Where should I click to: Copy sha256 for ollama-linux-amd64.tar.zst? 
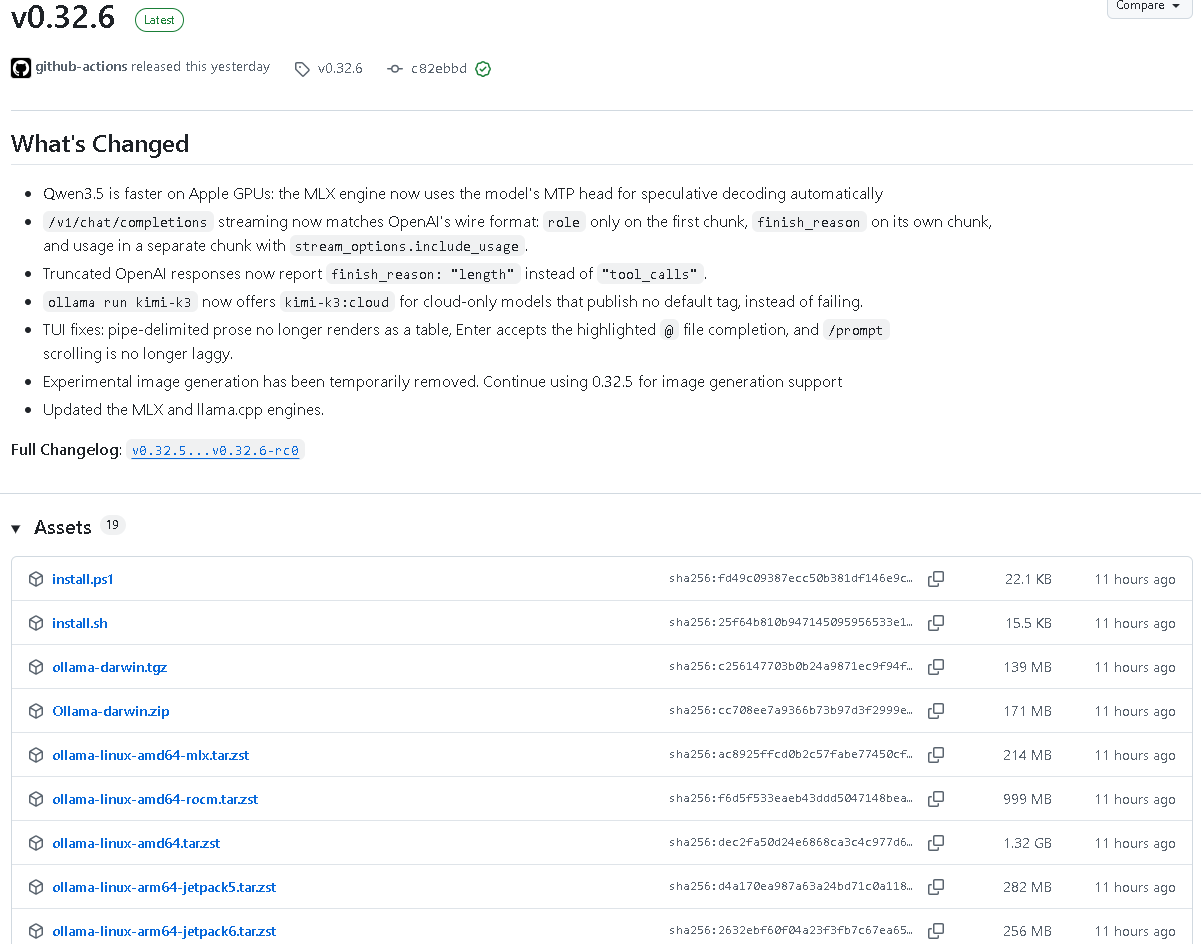[936, 843]
